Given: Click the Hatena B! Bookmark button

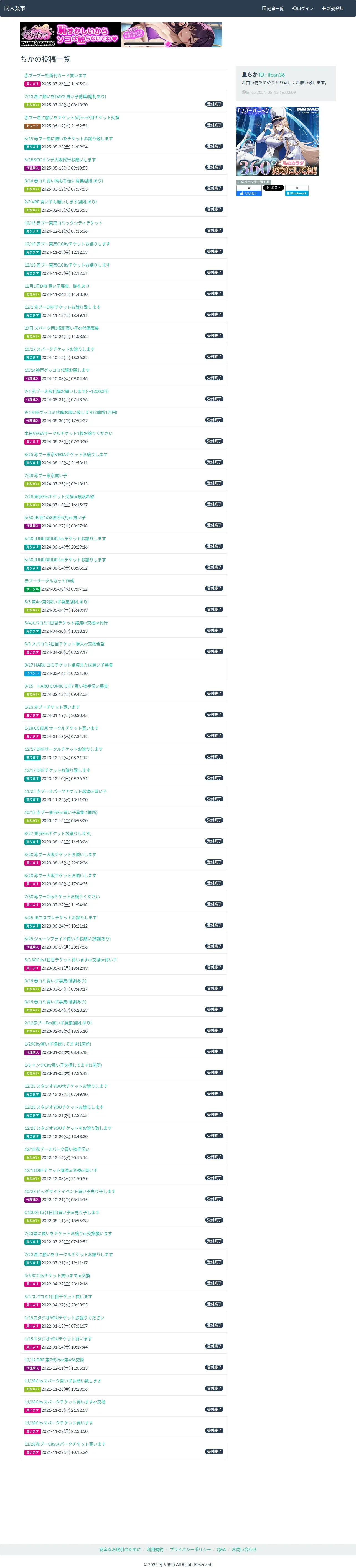Looking at the screenshot, I should tap(297, 194).
